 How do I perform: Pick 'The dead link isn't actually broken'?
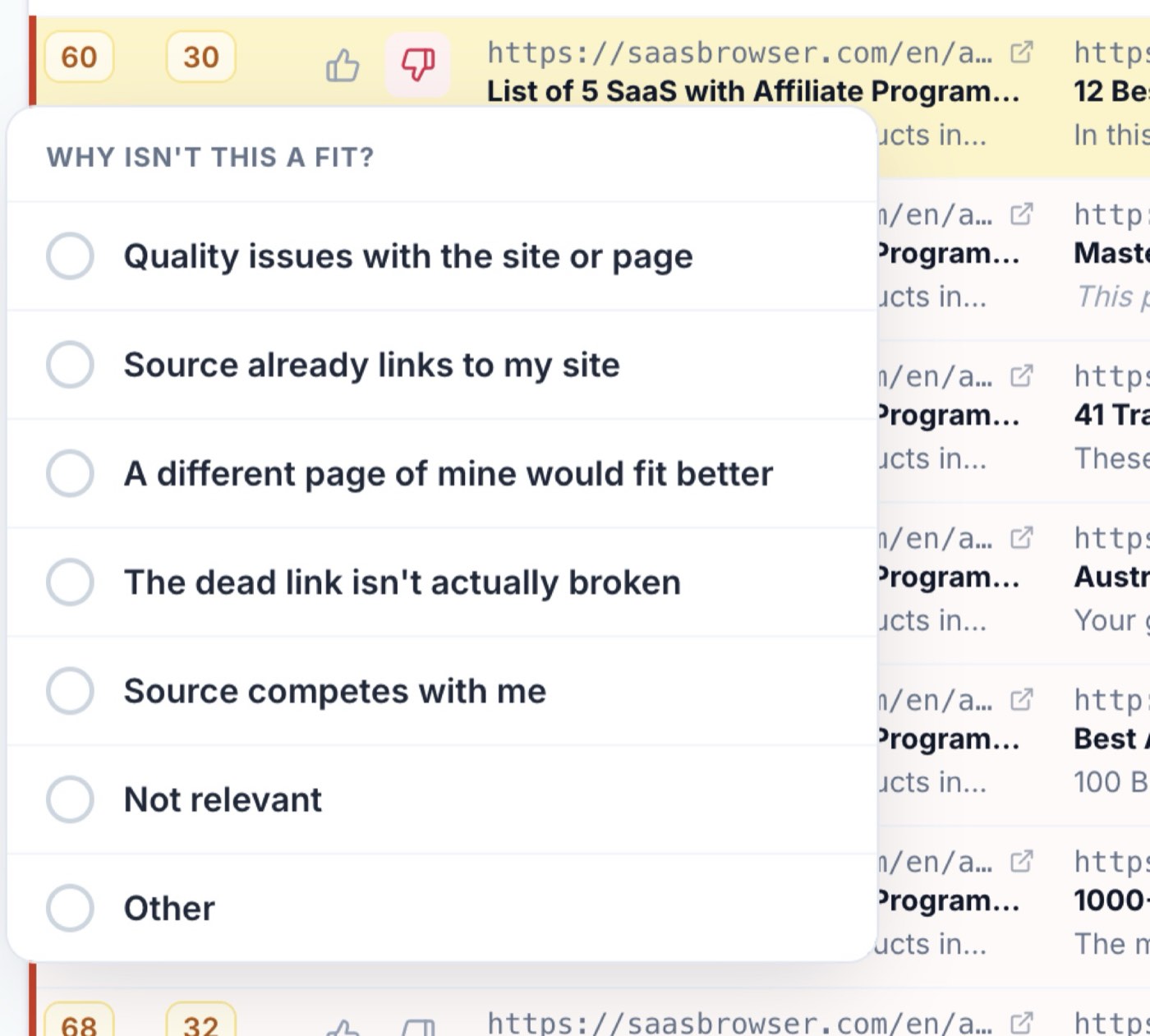443,582
